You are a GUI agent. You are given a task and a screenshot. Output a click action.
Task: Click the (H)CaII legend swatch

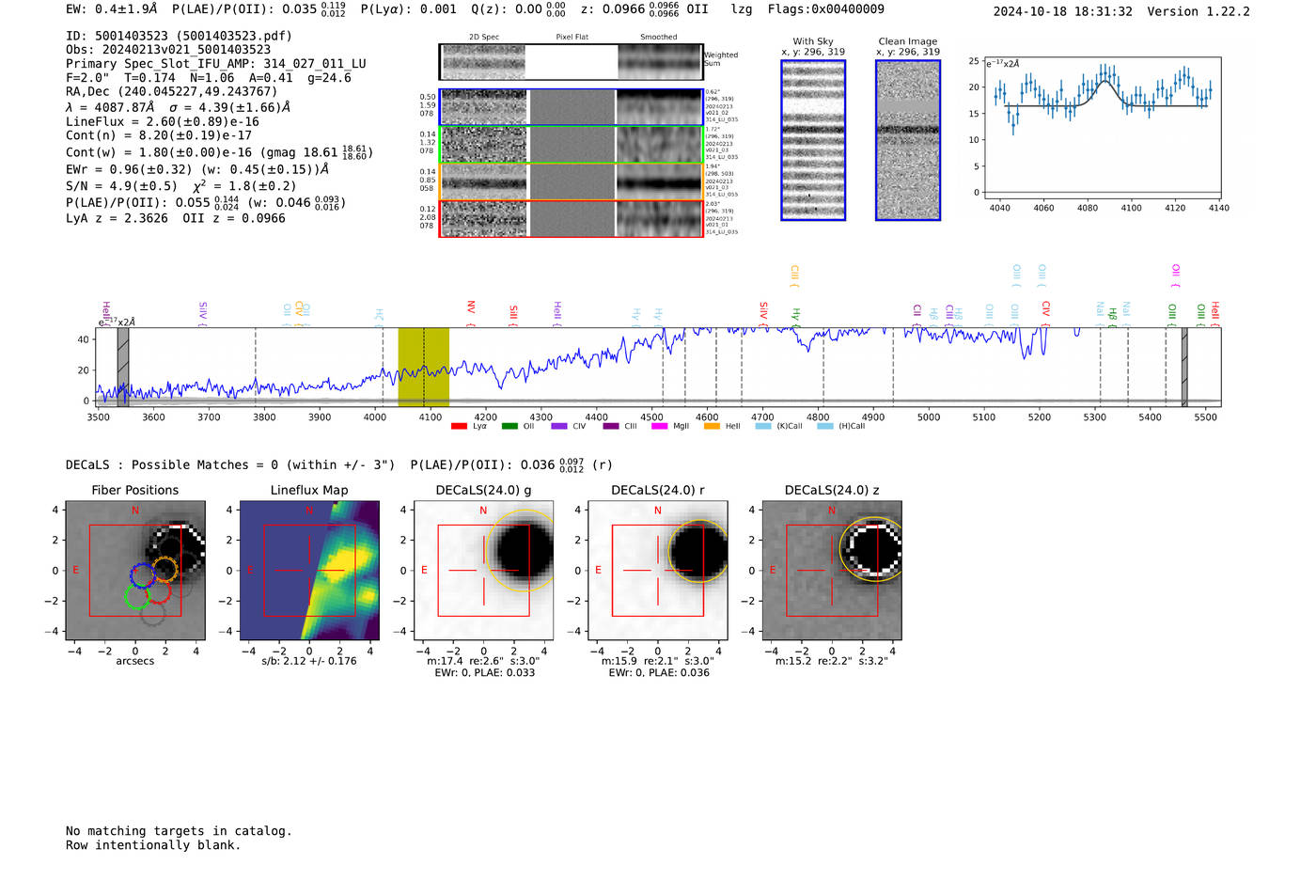[x=825, y=427]
